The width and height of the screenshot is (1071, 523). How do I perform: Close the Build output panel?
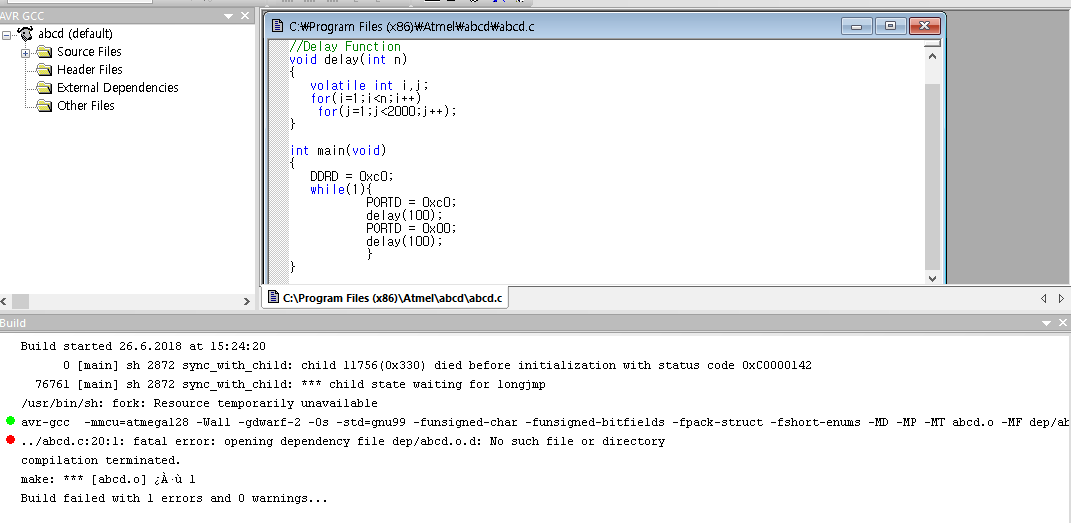[x=1062, y=323]
